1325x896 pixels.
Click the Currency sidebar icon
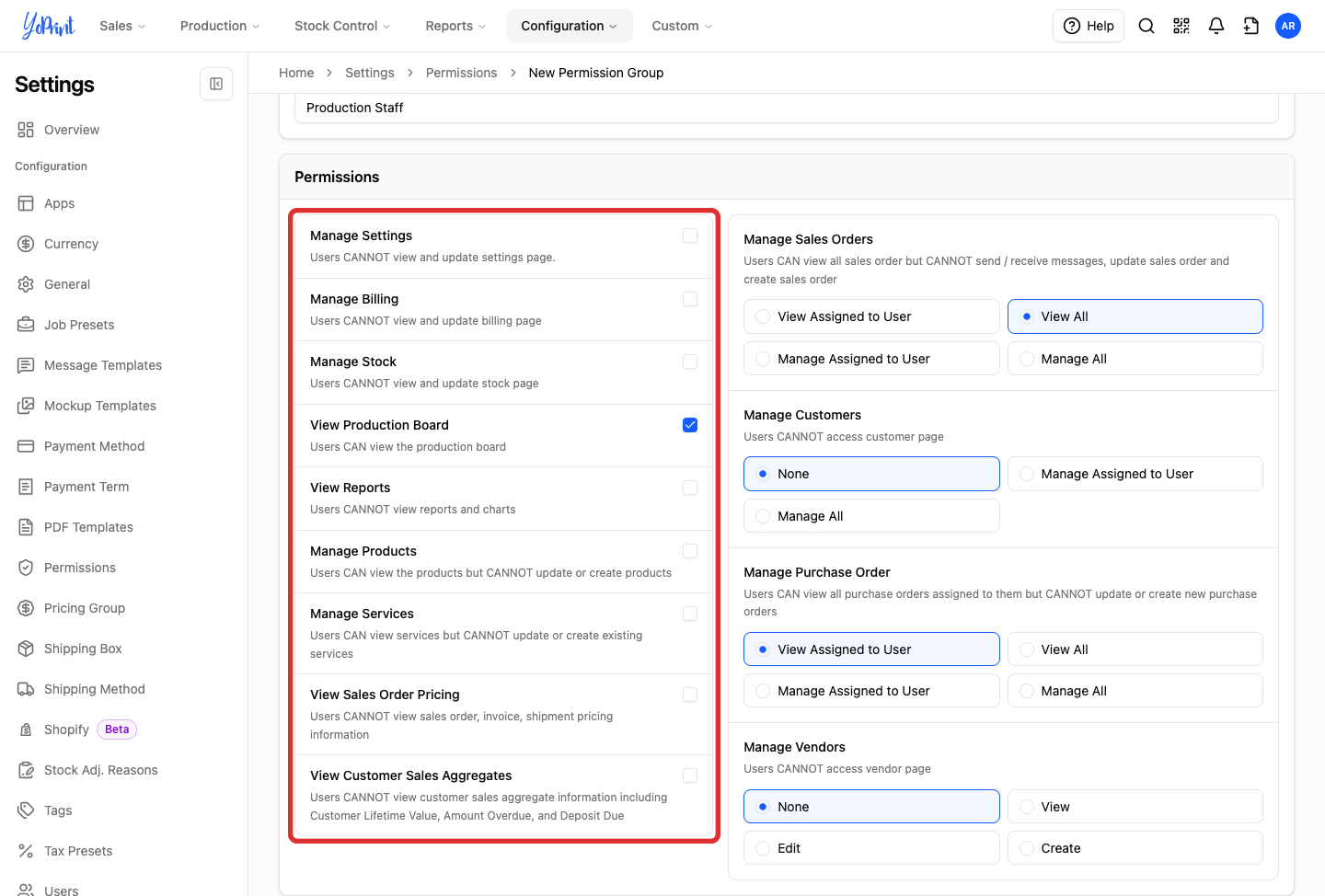coord(26,244)
